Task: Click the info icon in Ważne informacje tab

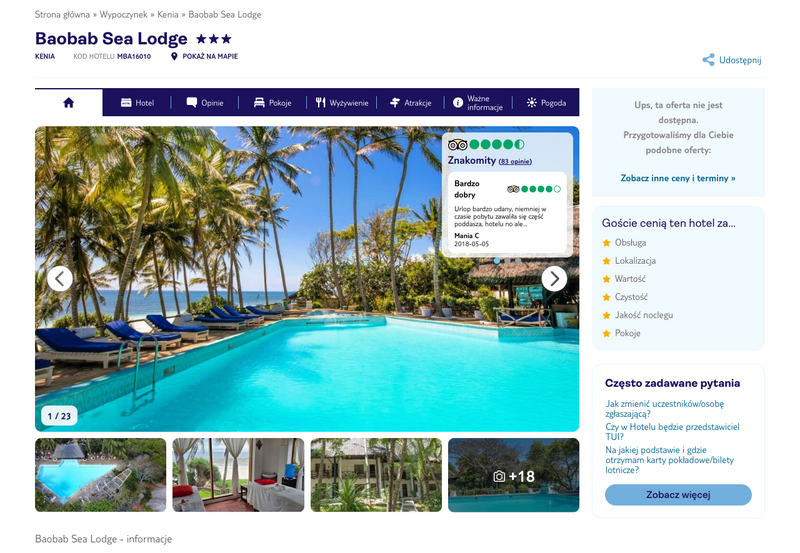Action: [x=458, y=103]
